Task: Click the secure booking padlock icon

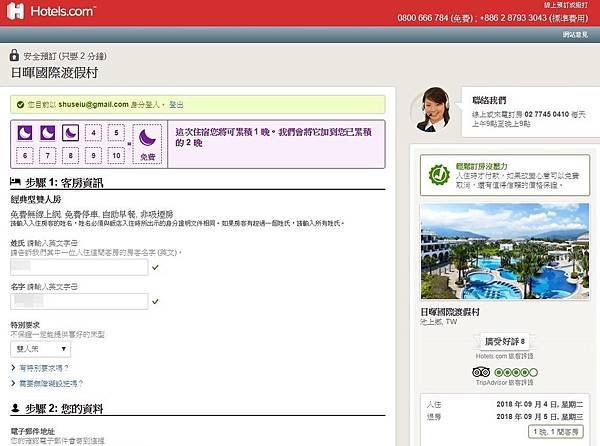Action: (14, 55)
